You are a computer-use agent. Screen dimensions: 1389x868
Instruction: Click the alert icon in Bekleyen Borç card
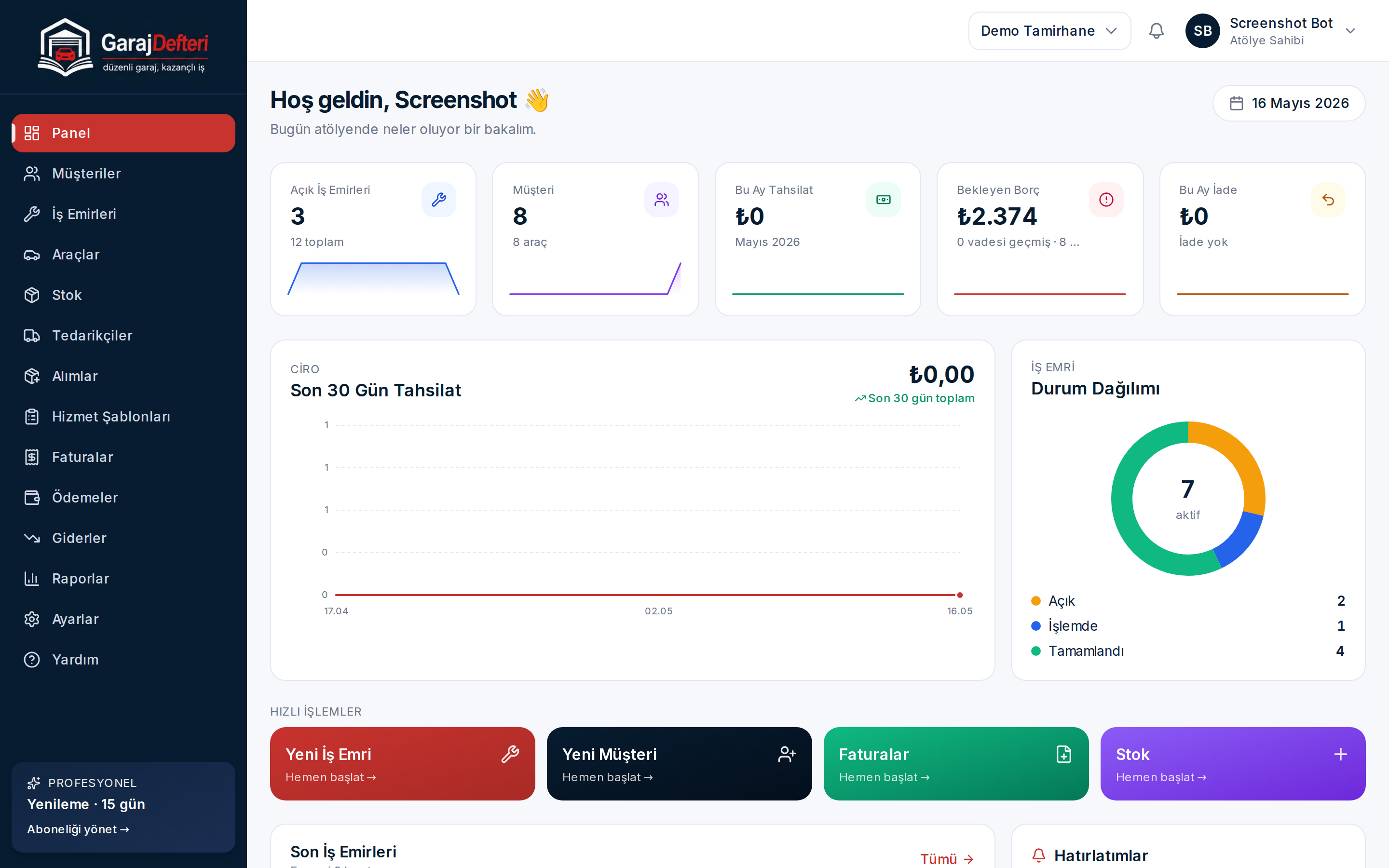1106,200
